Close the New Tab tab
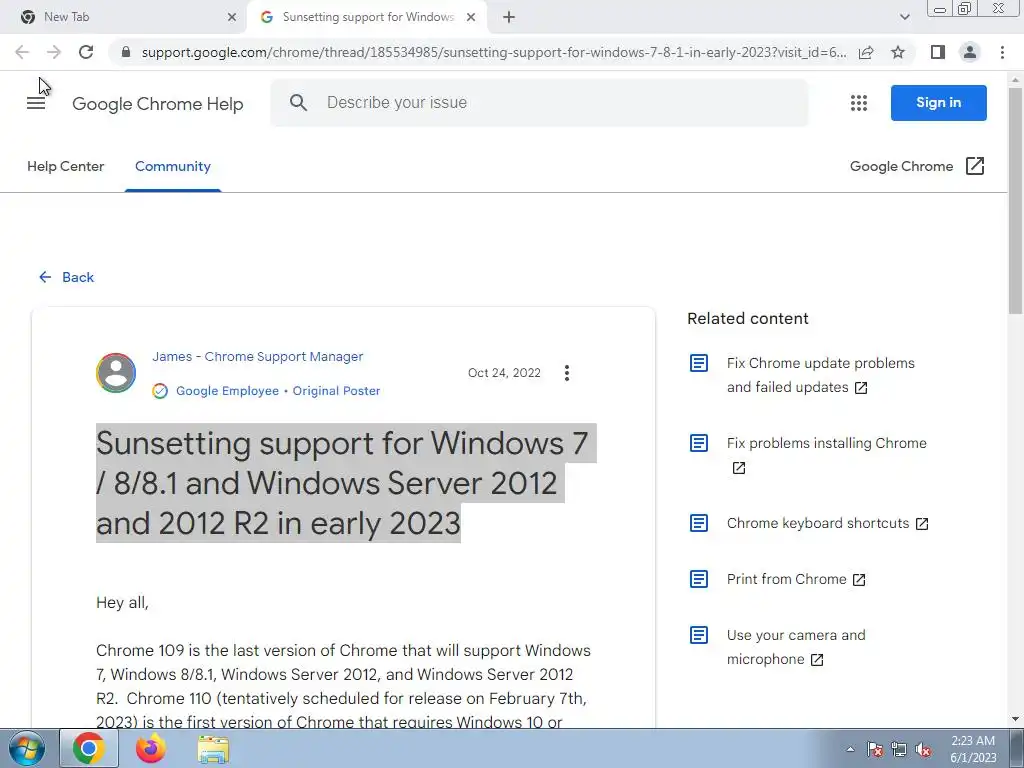This screenshot has height=768, width=1024. point(232,18)
